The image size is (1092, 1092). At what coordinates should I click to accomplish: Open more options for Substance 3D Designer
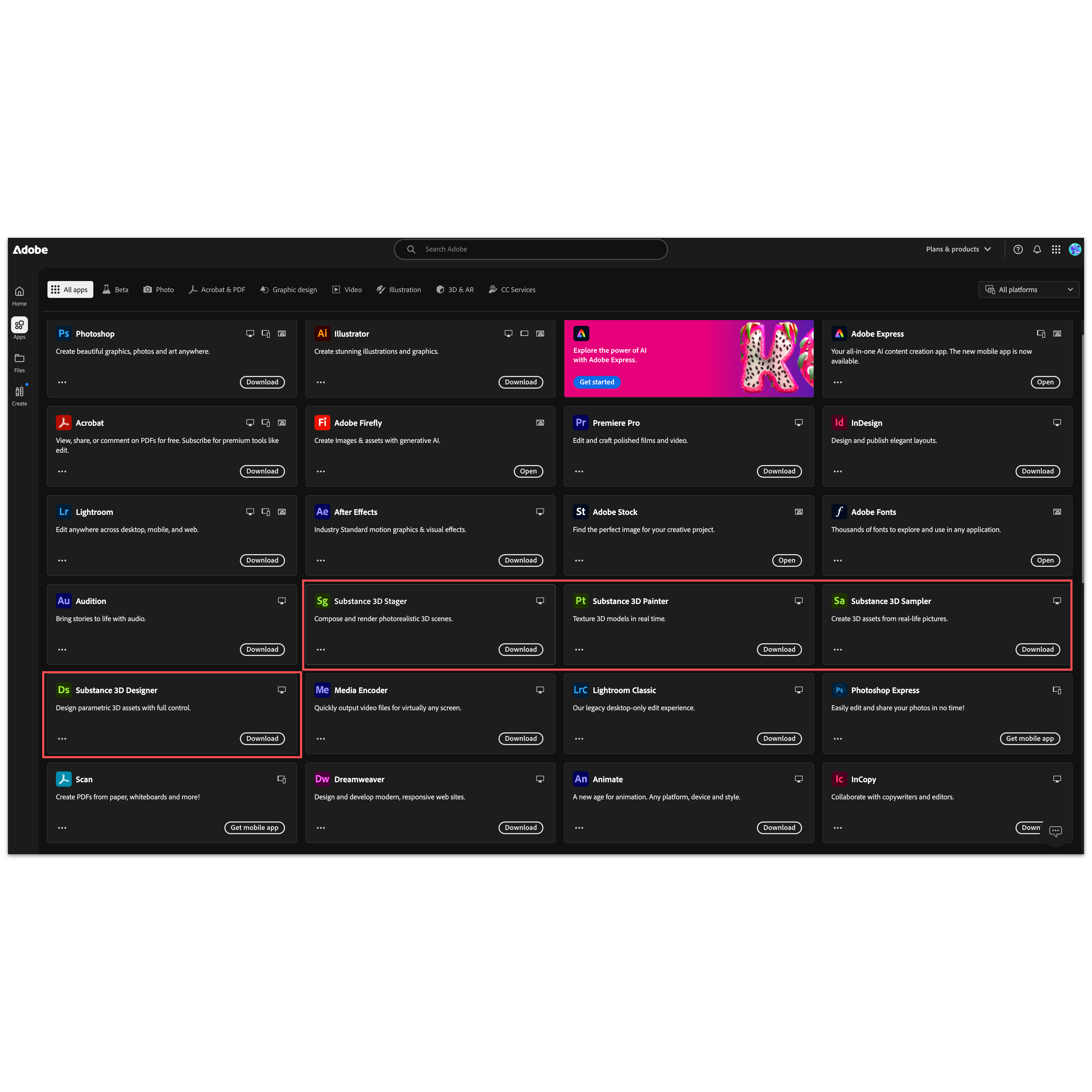(62, 739)
